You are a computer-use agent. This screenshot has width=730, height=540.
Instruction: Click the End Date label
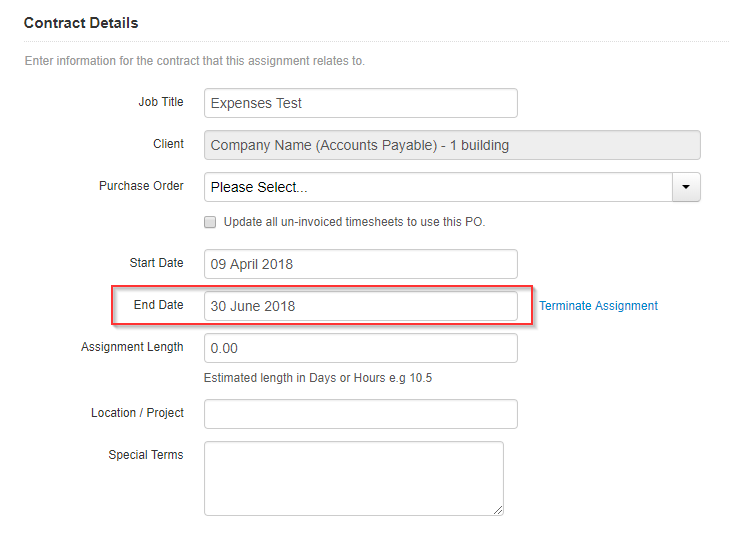(158, 305)
